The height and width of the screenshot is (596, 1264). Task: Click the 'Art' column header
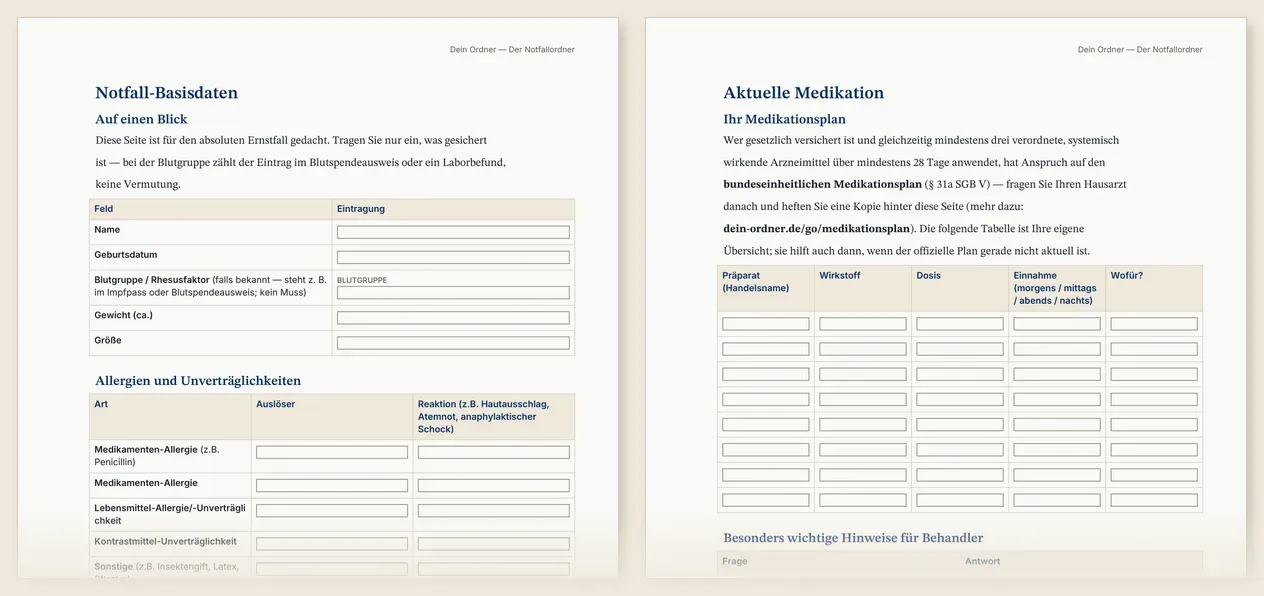pos(101,404)
